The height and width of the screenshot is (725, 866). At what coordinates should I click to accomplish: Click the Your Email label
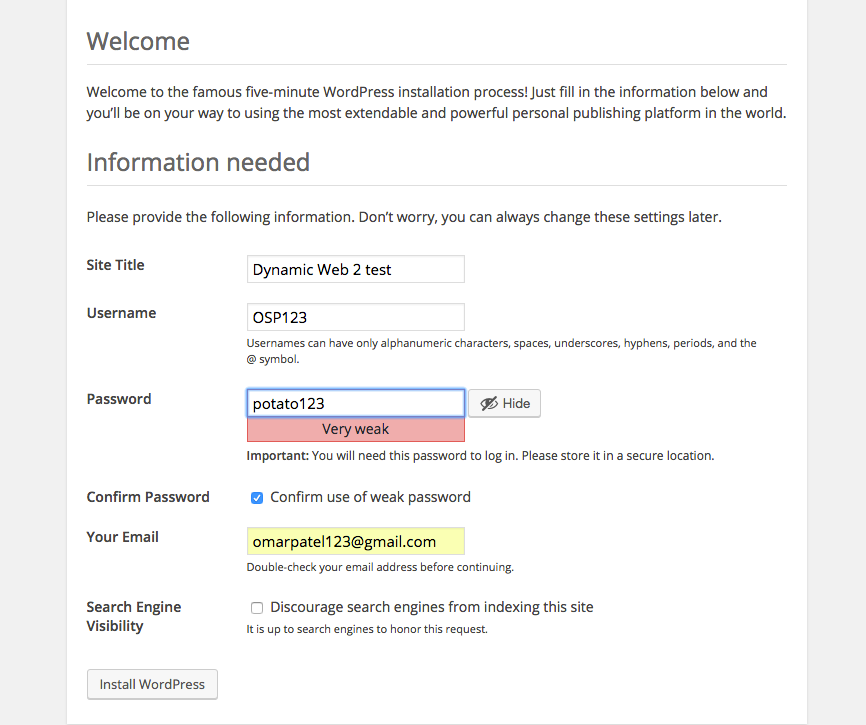click(x=123, y=537)
